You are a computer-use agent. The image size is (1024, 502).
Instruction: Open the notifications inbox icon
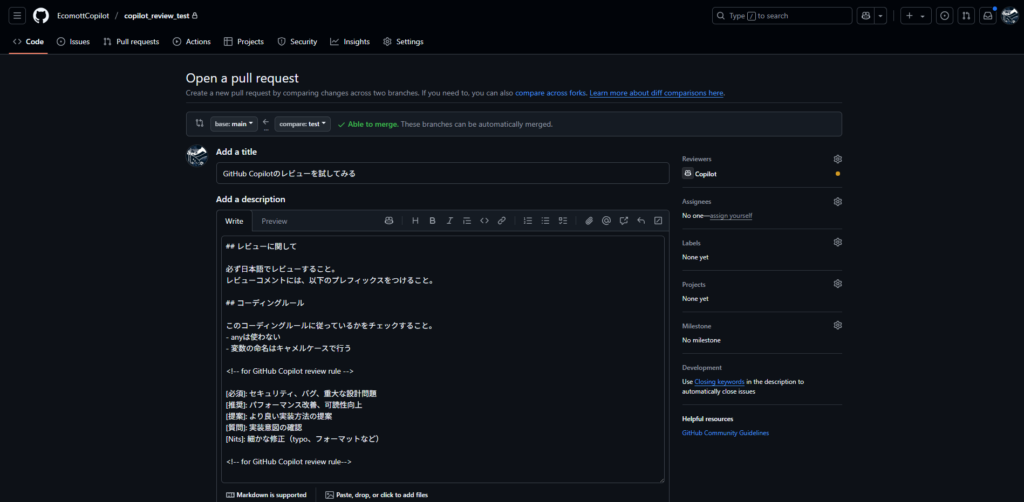click(x=988, y=16)
